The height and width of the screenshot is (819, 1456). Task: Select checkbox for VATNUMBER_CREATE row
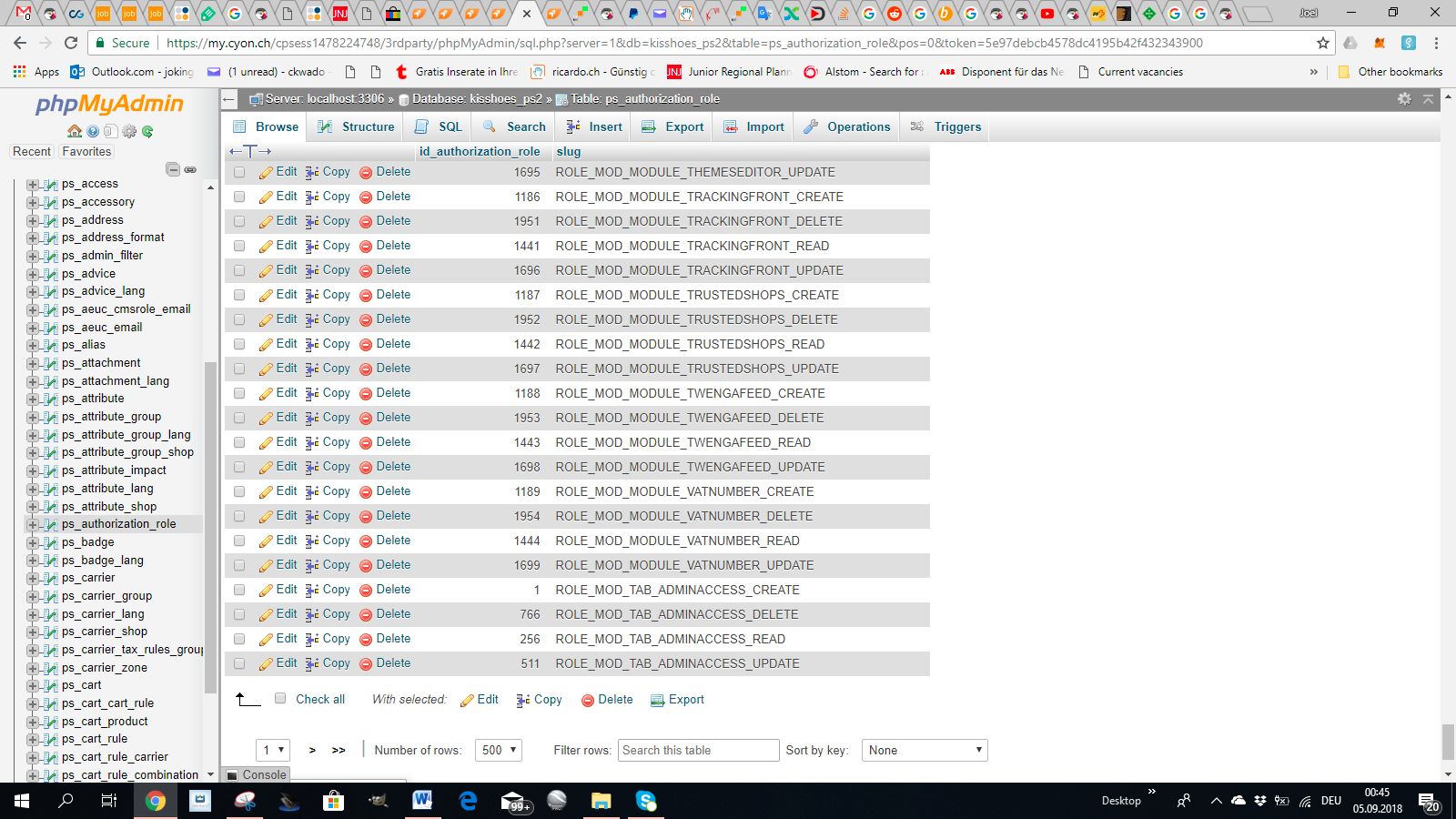[x=239, y=491]
